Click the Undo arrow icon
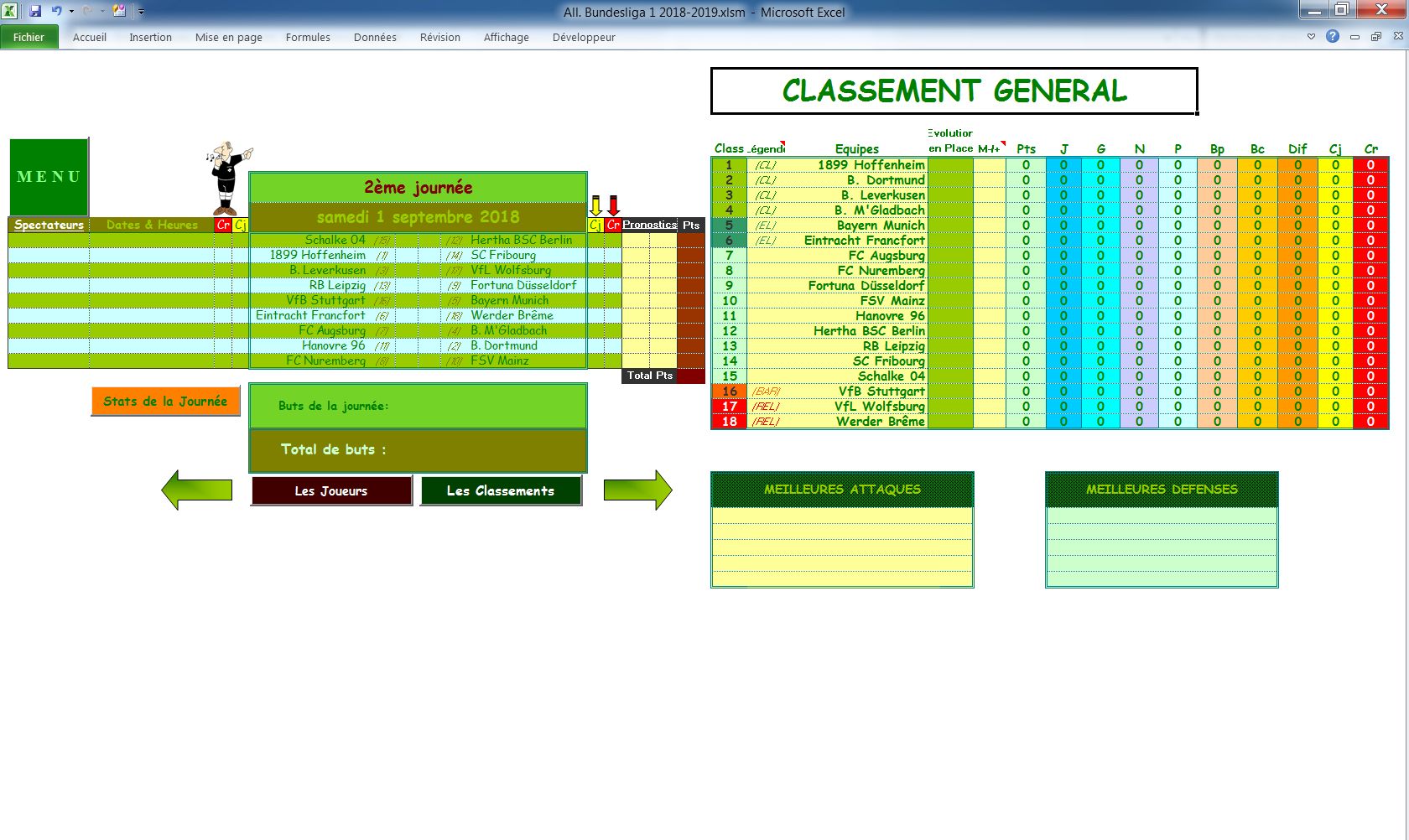Screen dimensions: 1409x840 (56, 12)
